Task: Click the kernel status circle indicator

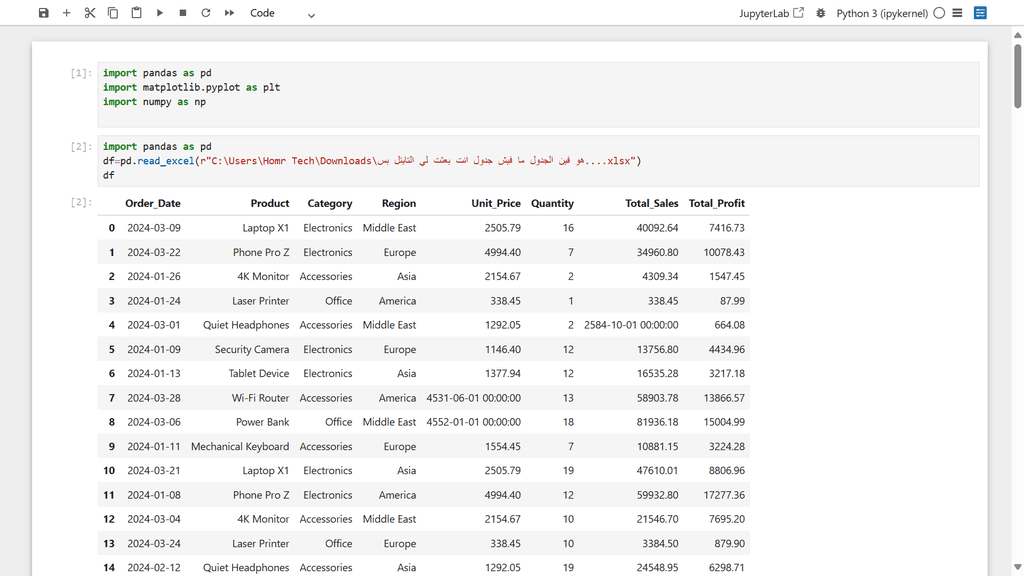Action: (939, 13)
